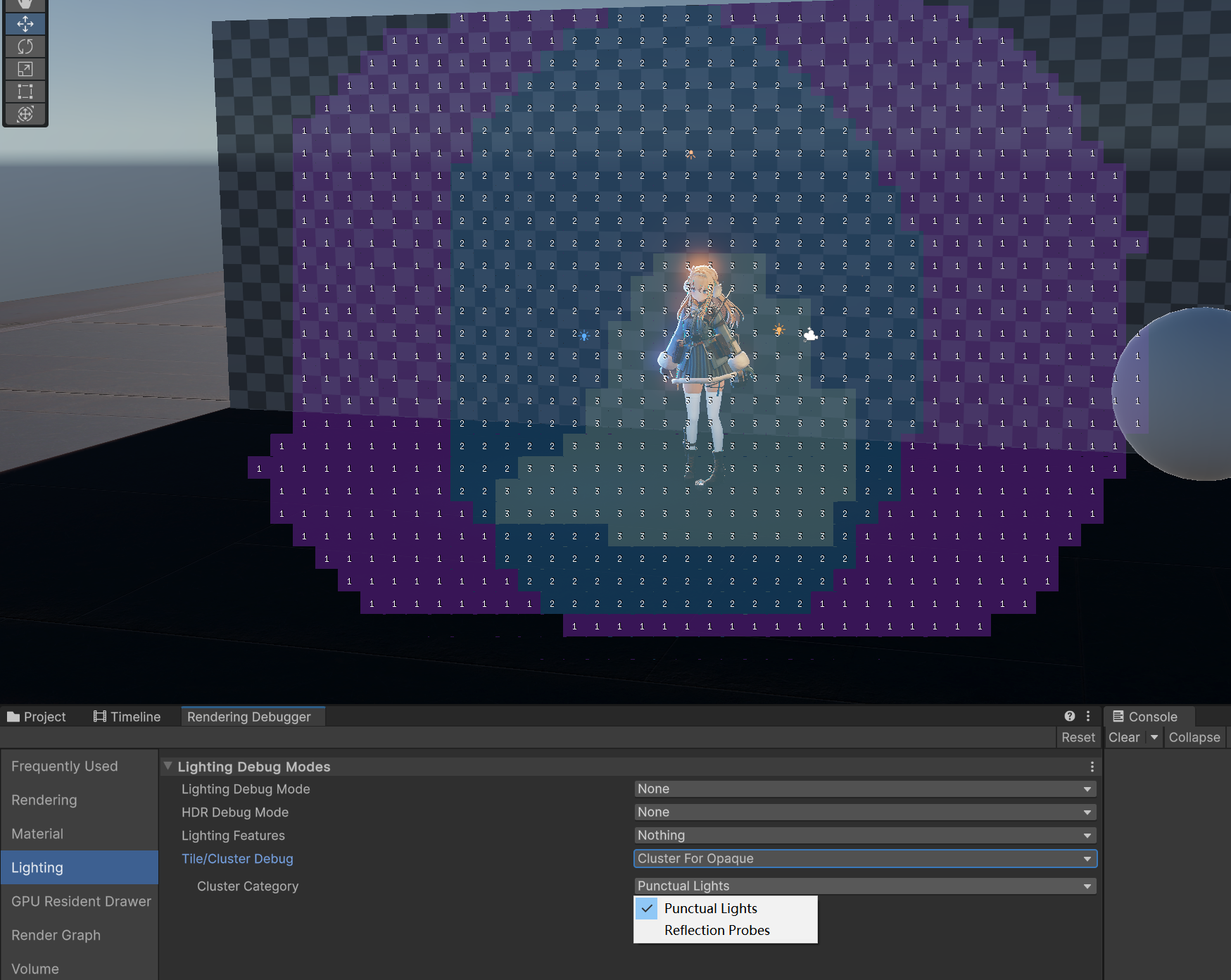Select the Hand view tool
The width and height of the screenshot is (1231, 980).
(x=25, y=5)
